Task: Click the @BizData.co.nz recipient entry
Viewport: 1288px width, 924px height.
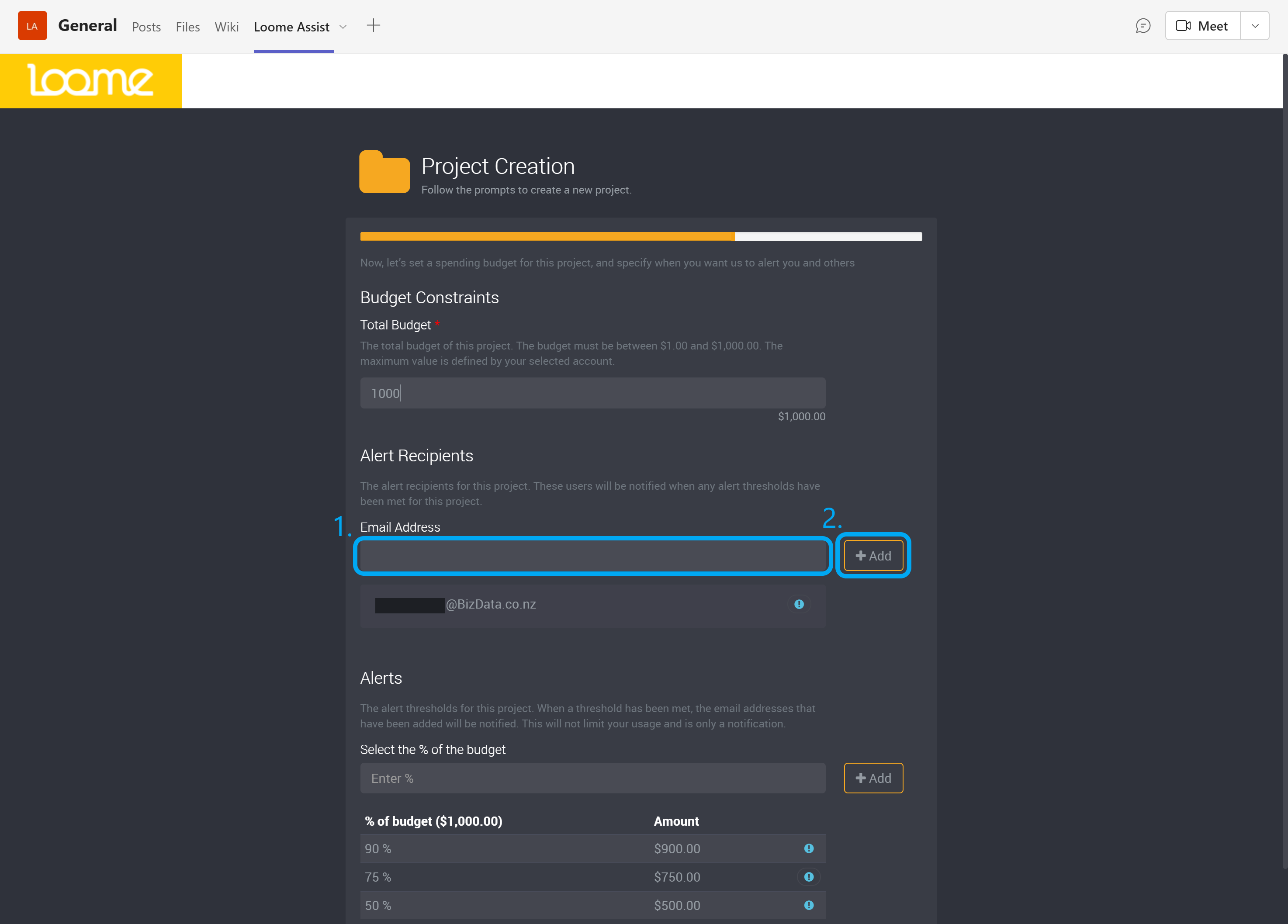Action: point(592,606)
